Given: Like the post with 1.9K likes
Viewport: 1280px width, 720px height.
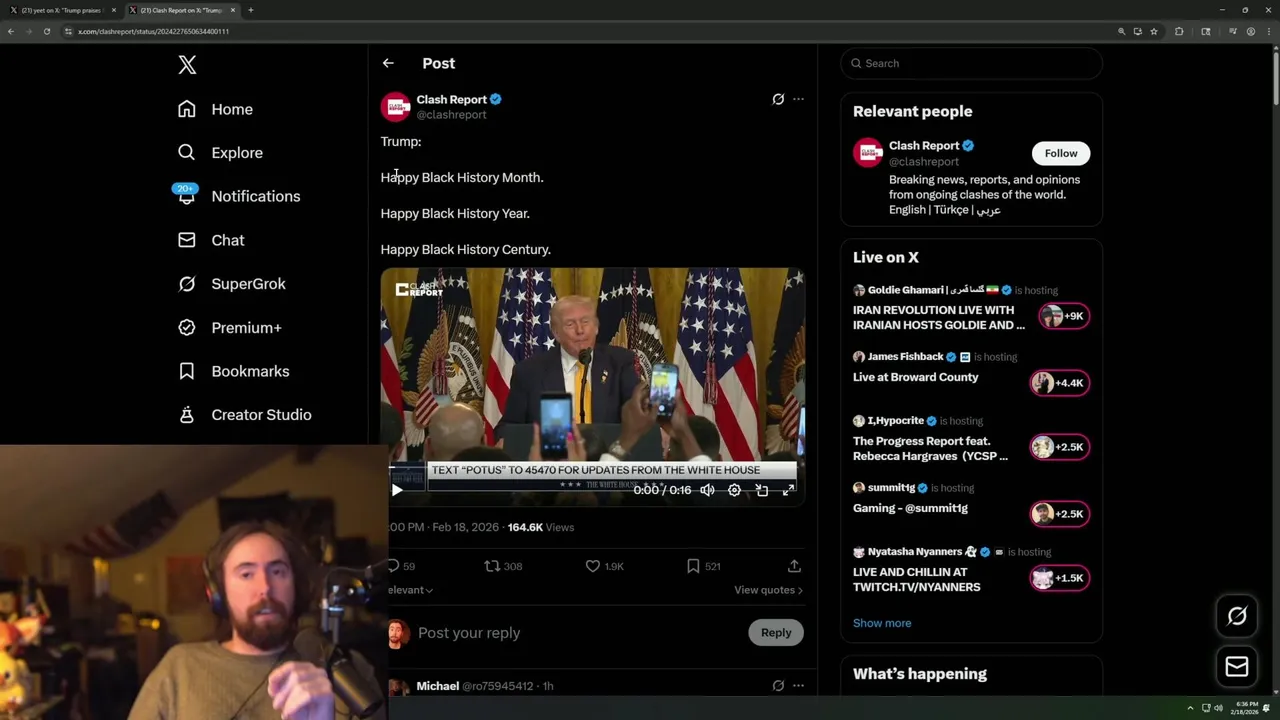Looking at the screenshot, I should tap(593, 566).
